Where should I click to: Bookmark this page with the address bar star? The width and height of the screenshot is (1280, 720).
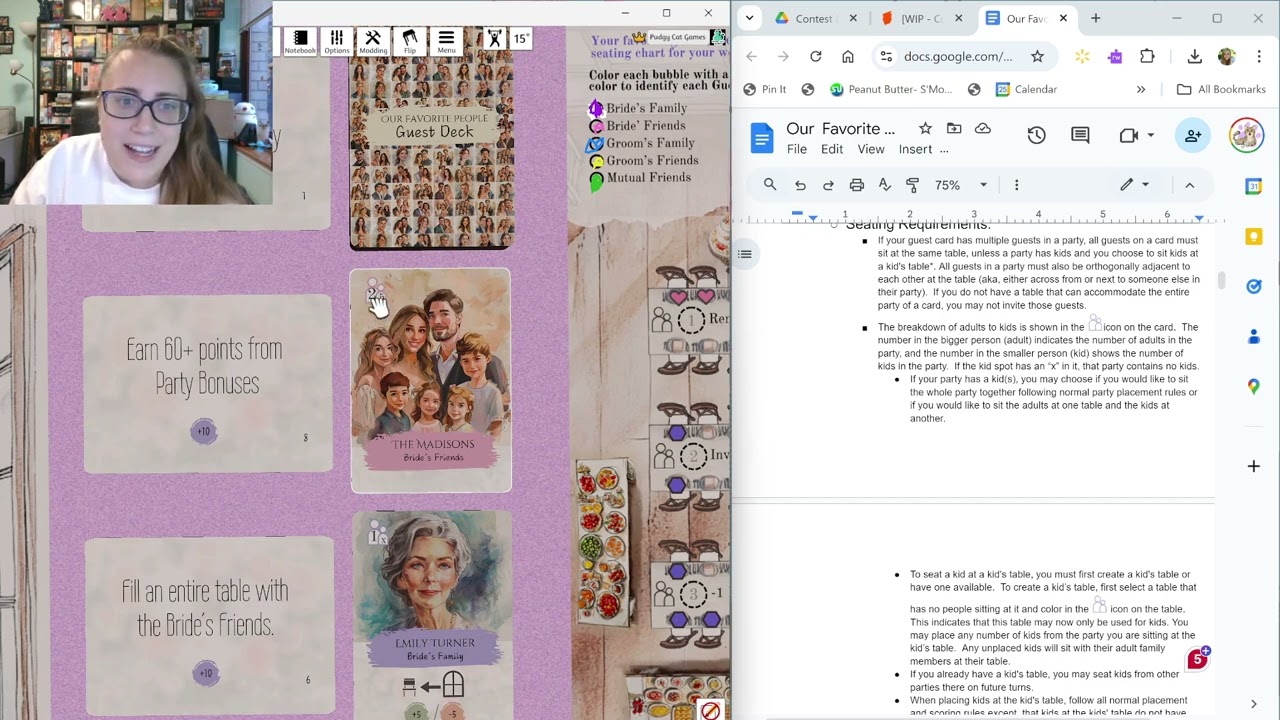tap(1037, 56)
